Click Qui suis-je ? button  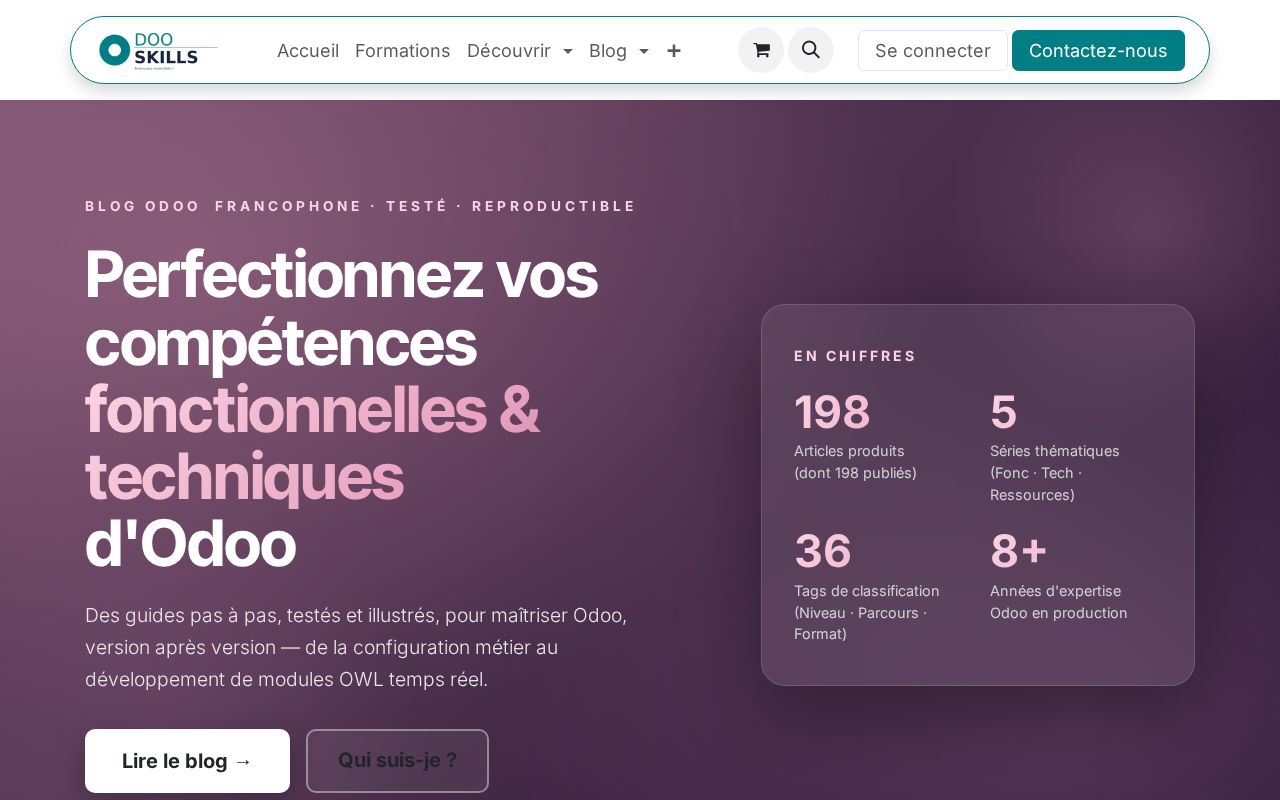pos(397,761)
